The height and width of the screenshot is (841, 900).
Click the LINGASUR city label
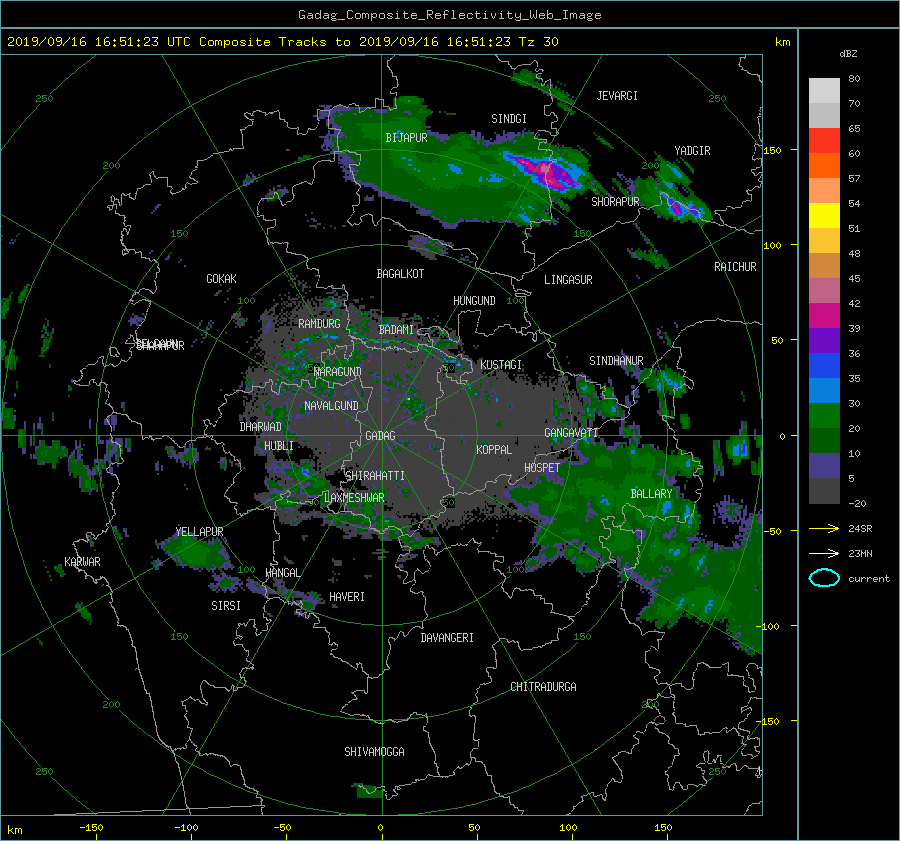pos(568,280)
